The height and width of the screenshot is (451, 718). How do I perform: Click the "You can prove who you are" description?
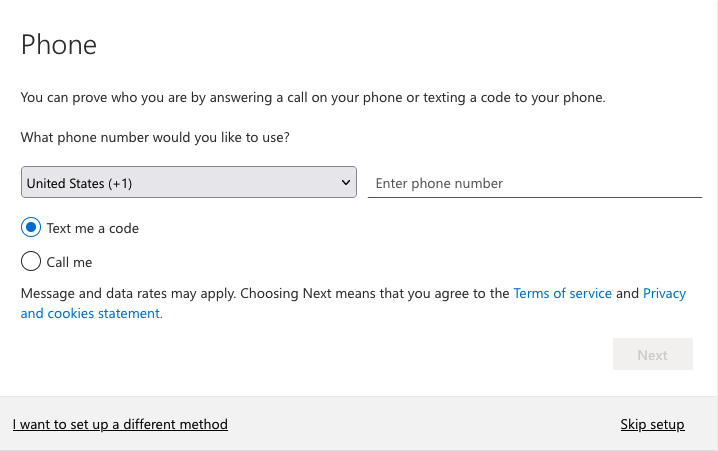pyautogui.click(x=313, y=98)
